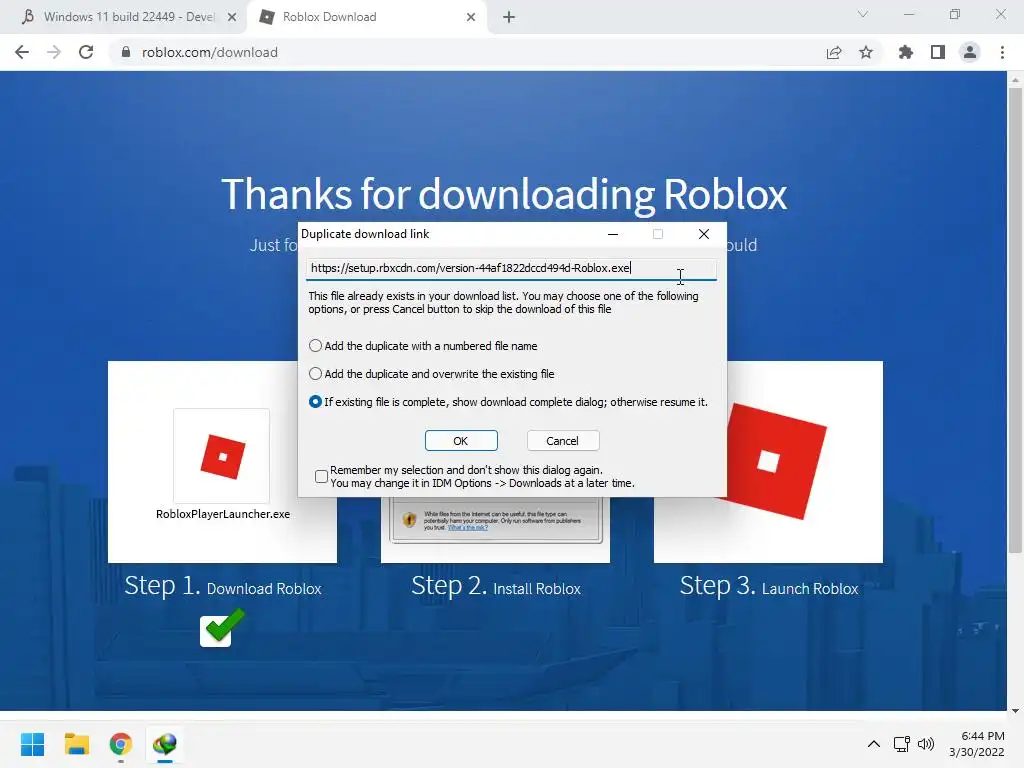Image resolution: width=1024 pixels, height=768 pixels.
Task: Click the RobloxPlayerLauncher.exe icon thumbnail
Action: [222, 456]
